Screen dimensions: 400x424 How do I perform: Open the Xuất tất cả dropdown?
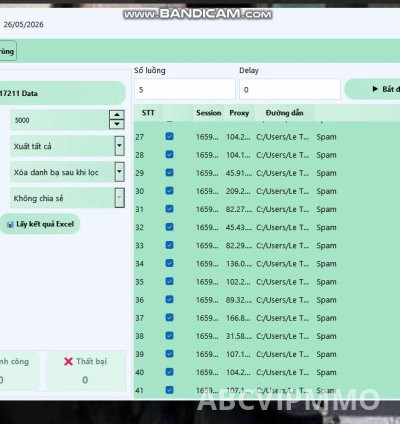[119, 146]
